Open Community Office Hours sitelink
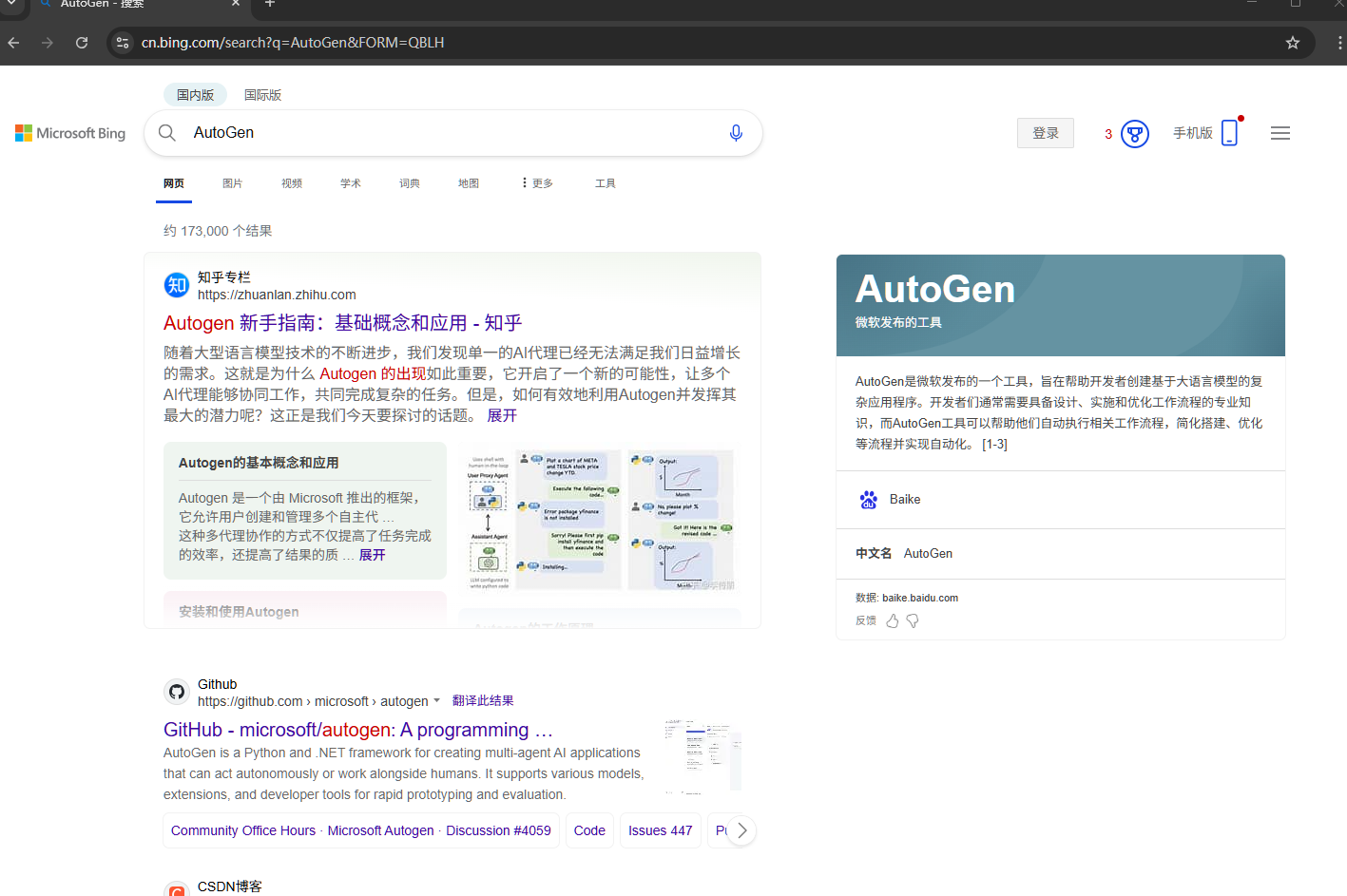The width and height of the screenshot is (1347, 896). pos(361,830)
